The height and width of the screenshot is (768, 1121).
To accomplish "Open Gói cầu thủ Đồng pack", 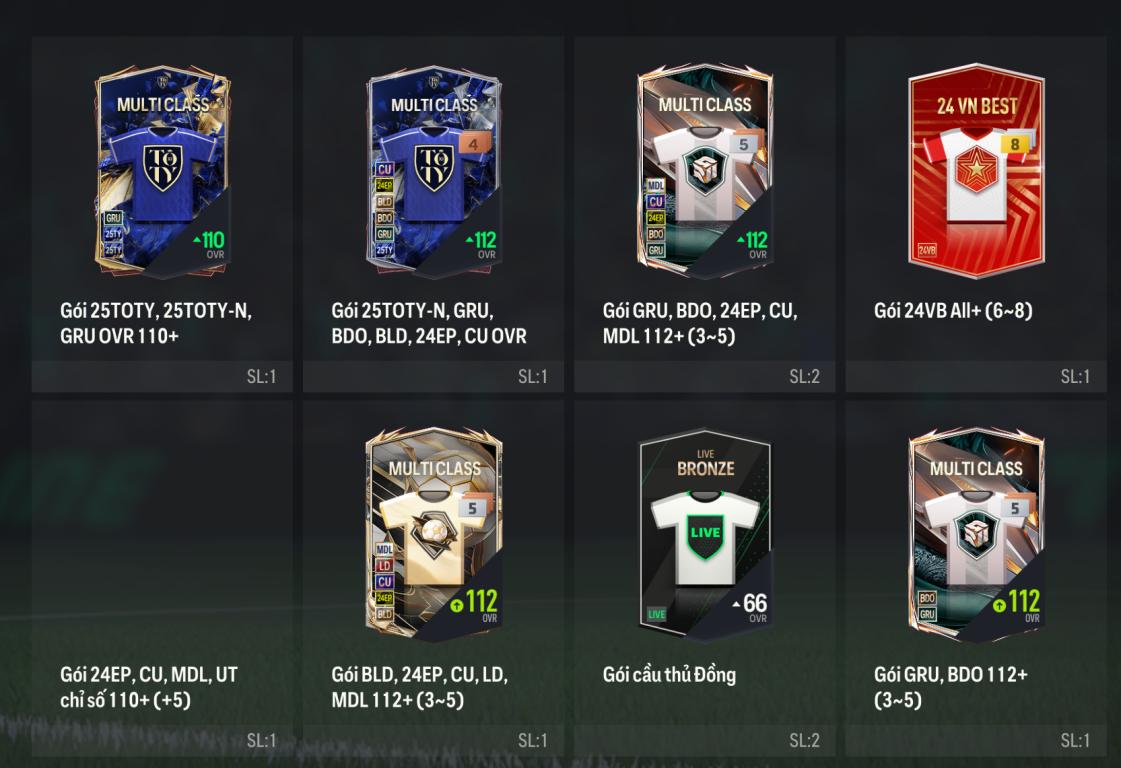I will coord(669,674).
